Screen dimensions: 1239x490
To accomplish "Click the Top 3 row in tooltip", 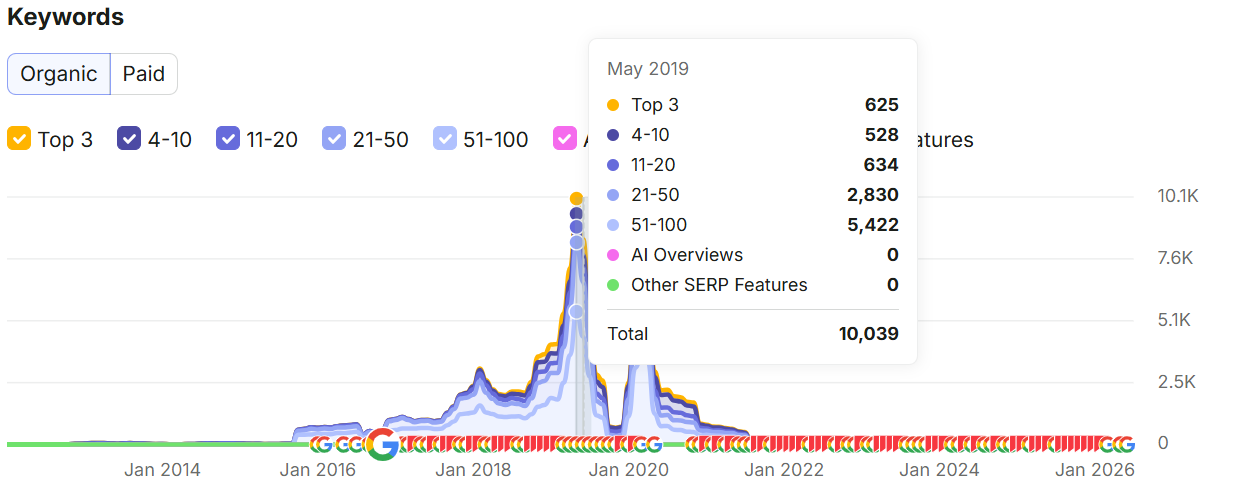I will pos(753,105).
